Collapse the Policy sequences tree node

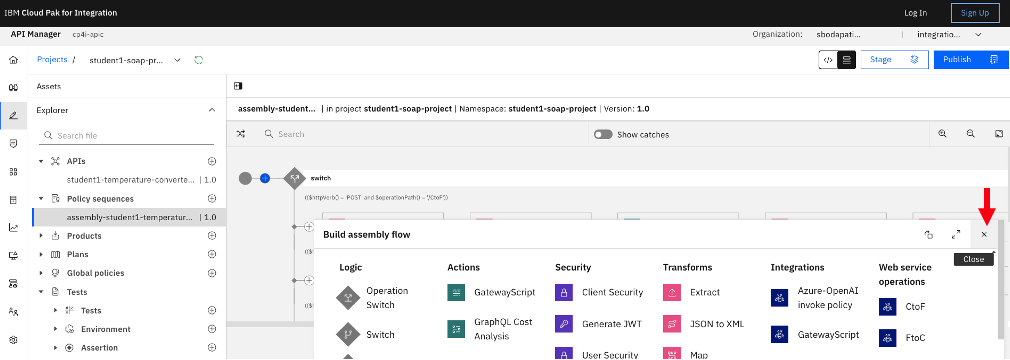point(41,198)
